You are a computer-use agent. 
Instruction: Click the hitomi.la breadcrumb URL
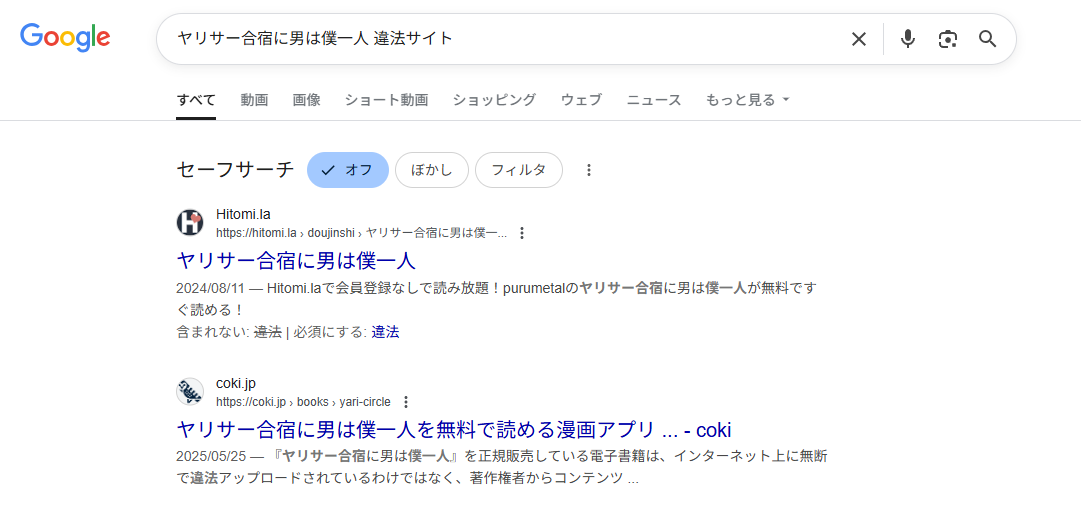361,233
